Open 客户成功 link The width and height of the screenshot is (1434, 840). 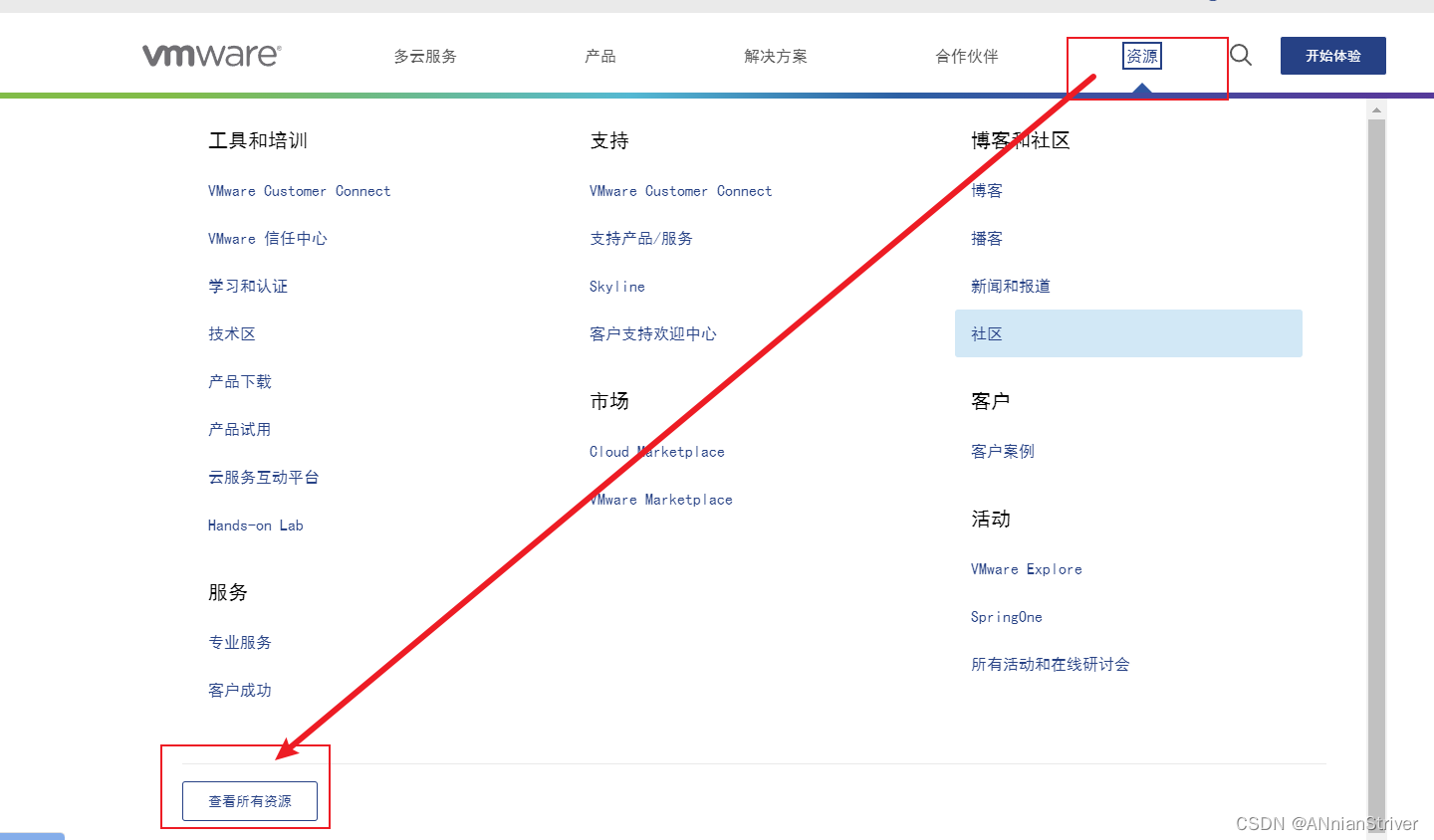pos(240,691)
